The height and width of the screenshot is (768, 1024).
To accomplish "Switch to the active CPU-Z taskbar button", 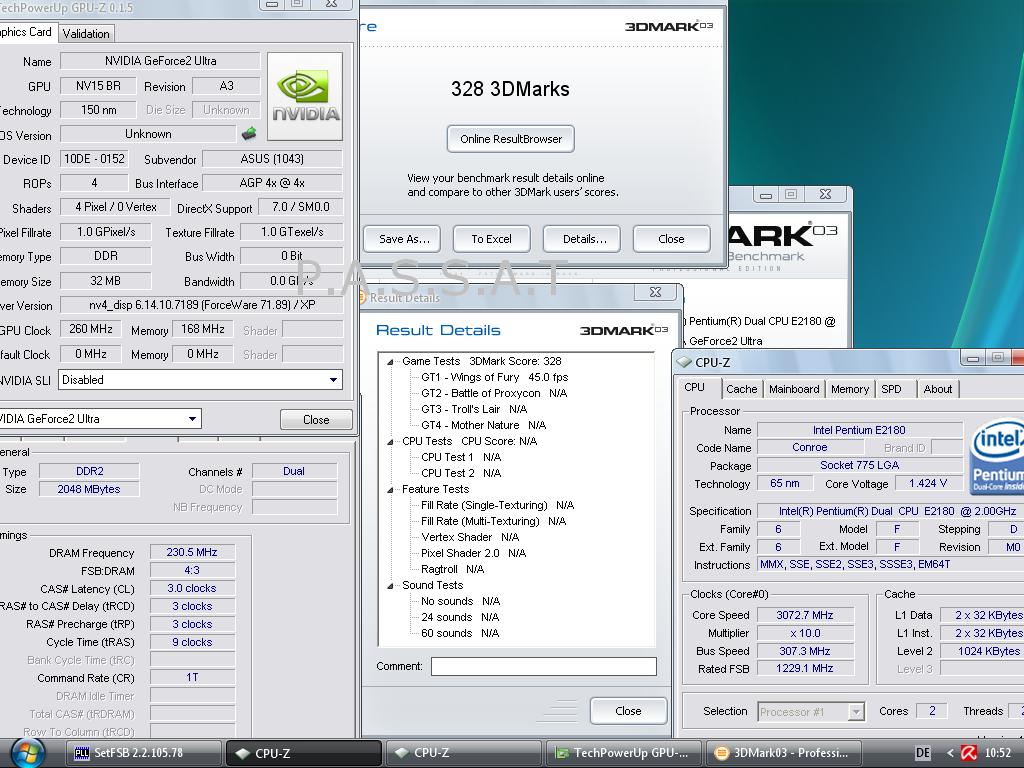I will [x=304, y=753].
